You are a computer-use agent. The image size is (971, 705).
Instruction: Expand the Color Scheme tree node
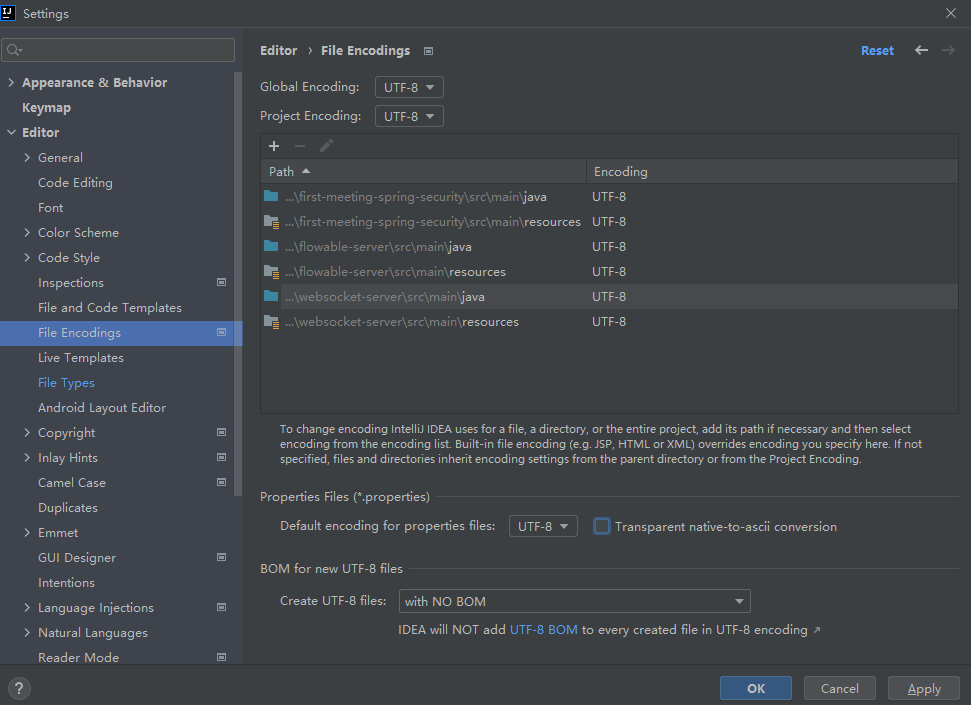click(x=27, y=233)
